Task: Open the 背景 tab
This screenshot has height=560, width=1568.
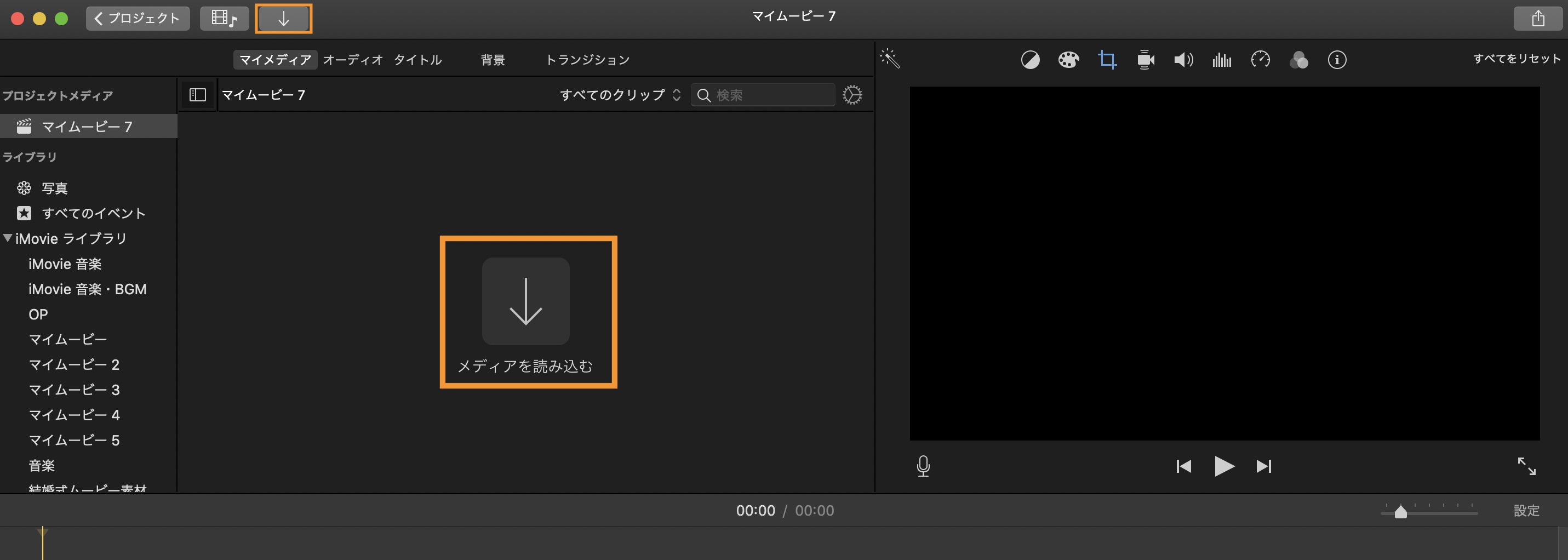Action: pyautogui.click(x=493, y=60)
